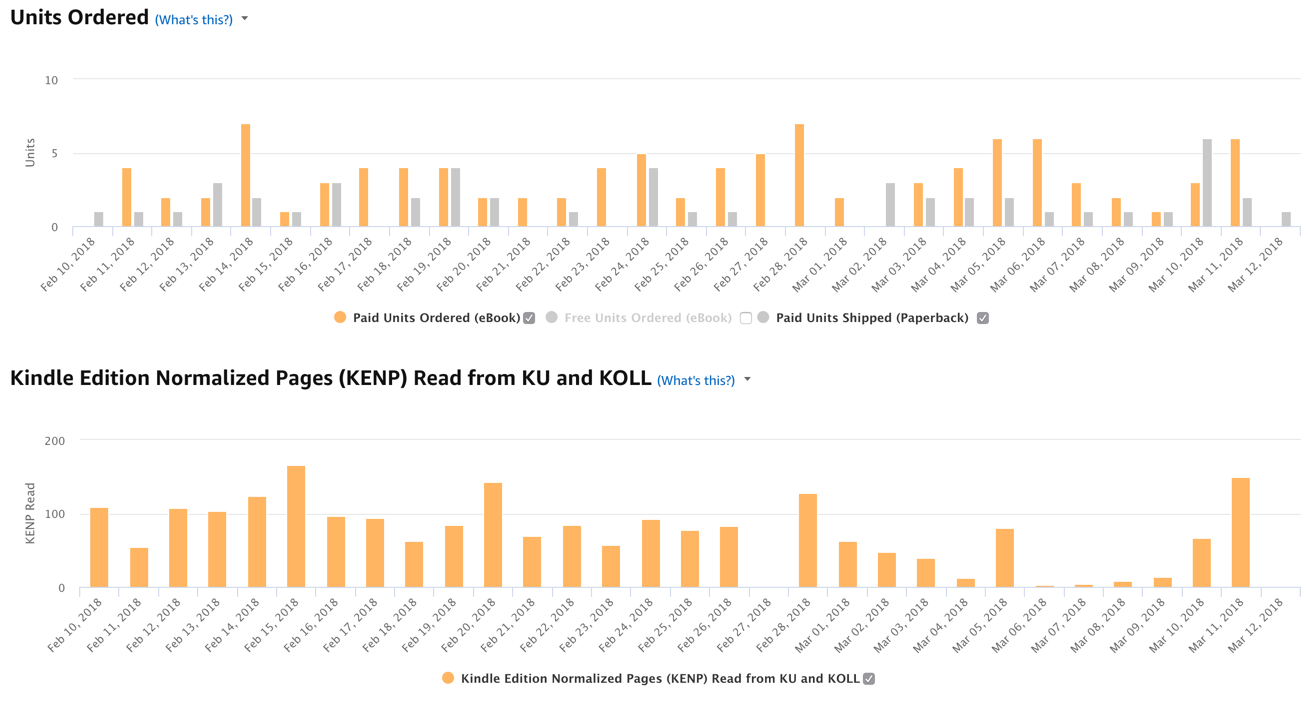Click orange legend dot for Paid Units Ordered (eBook)
The width and height of the screenshot is (1308, 712).
(340, 317)
